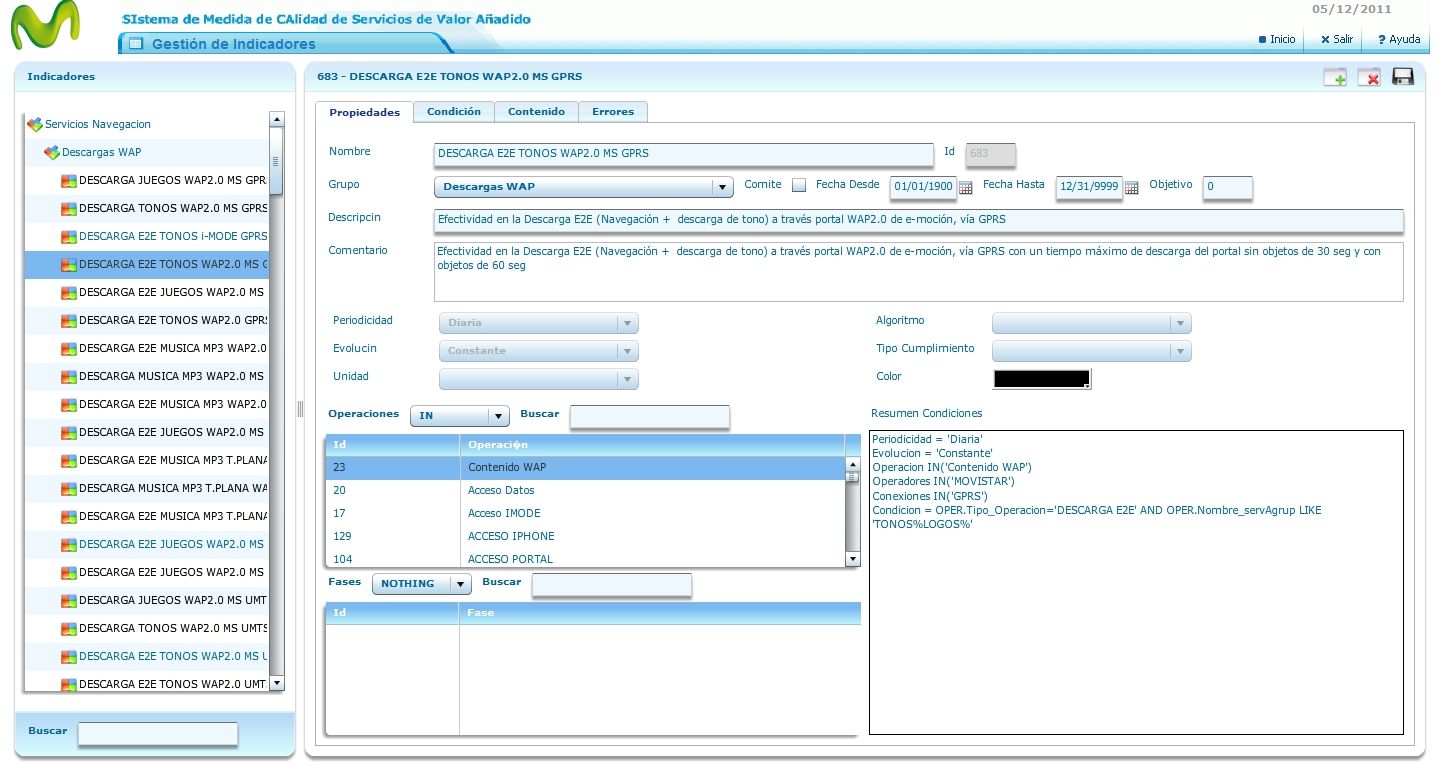Click the Servicios Navegacion folder icon

tap(35, 124)
